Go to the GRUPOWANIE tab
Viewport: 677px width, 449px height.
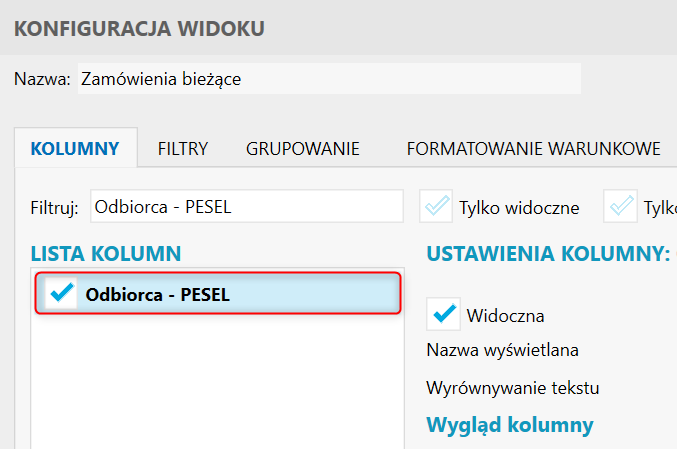click(302, 149)
